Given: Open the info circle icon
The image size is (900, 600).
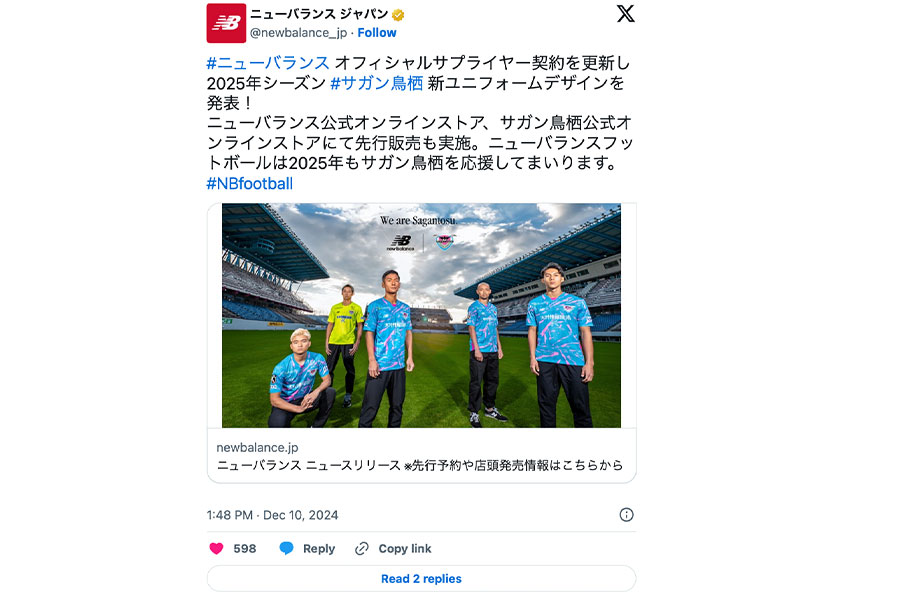Looking at the screenshot, I should click(x=626, y=514).
